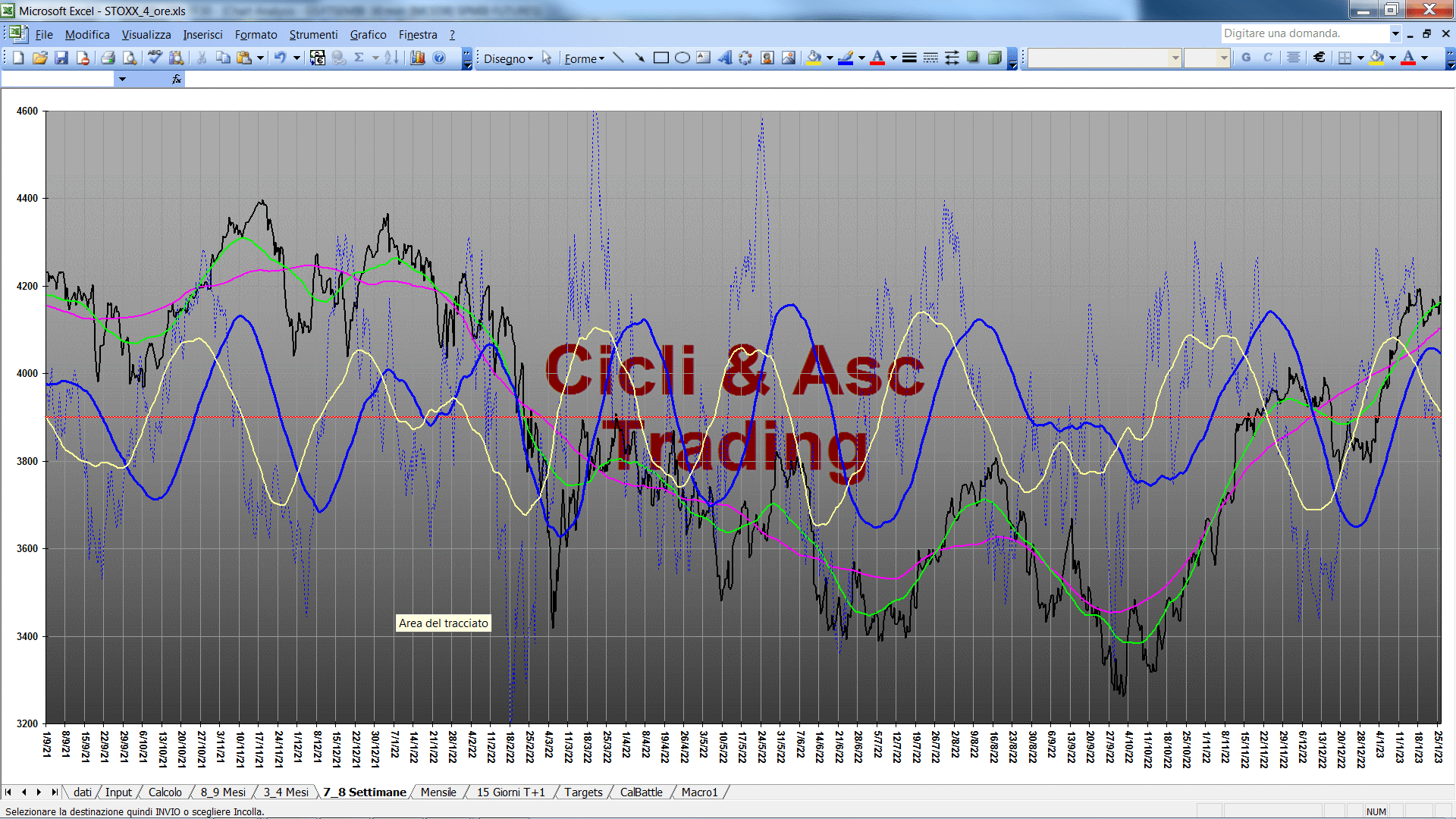Choose the Select Objects arrow cursor

547,58
